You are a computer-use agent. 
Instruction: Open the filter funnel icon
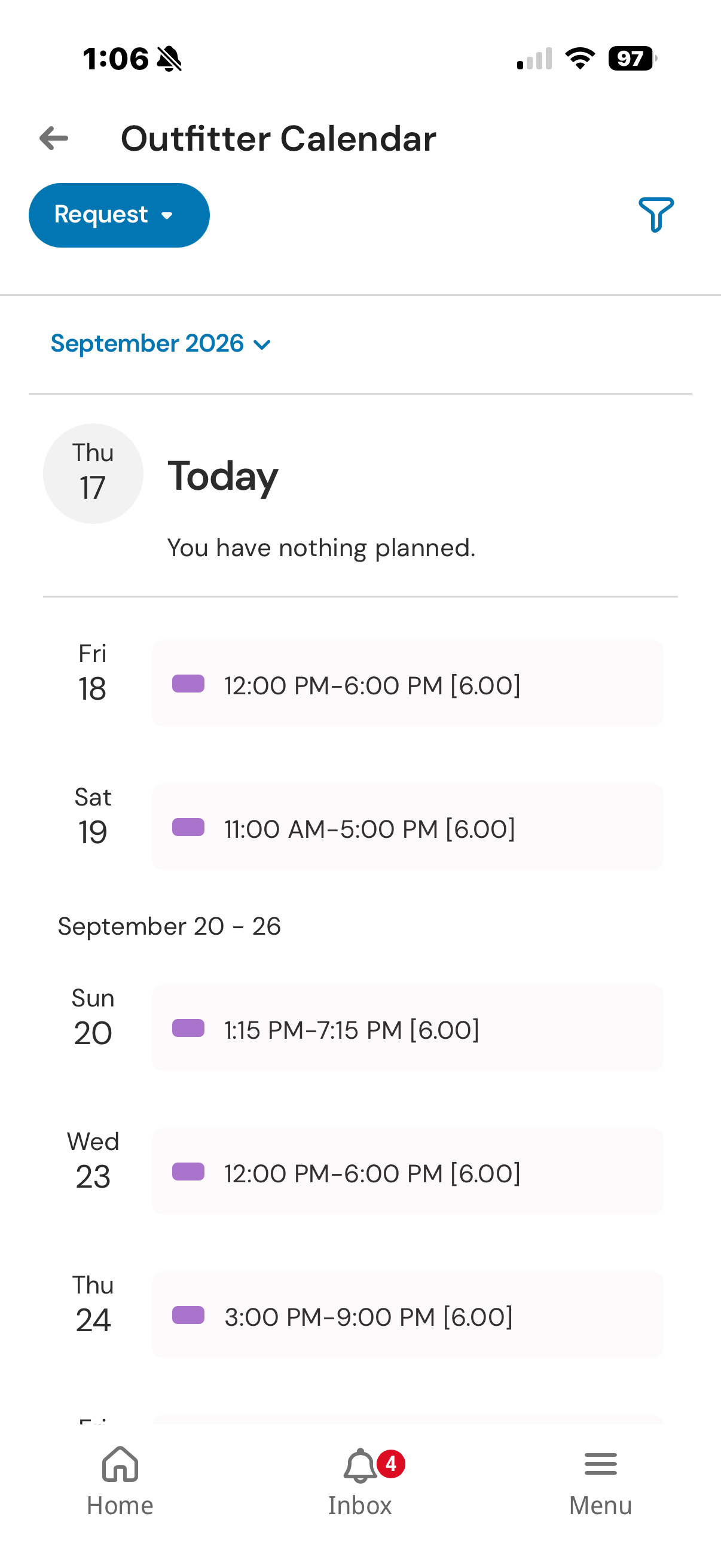pyautogui.click(x=656, y=214)
